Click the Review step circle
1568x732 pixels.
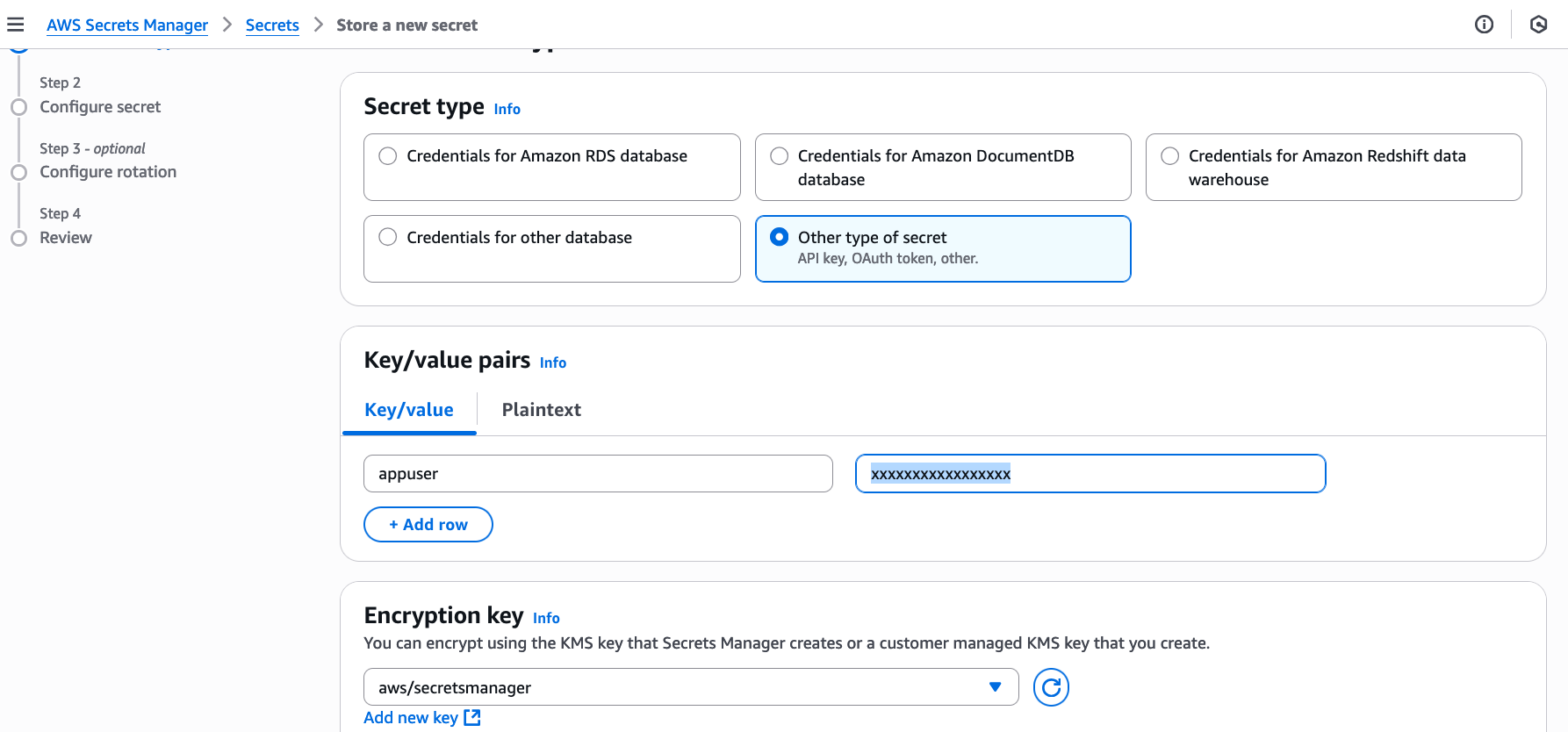(x=19, y=239)
